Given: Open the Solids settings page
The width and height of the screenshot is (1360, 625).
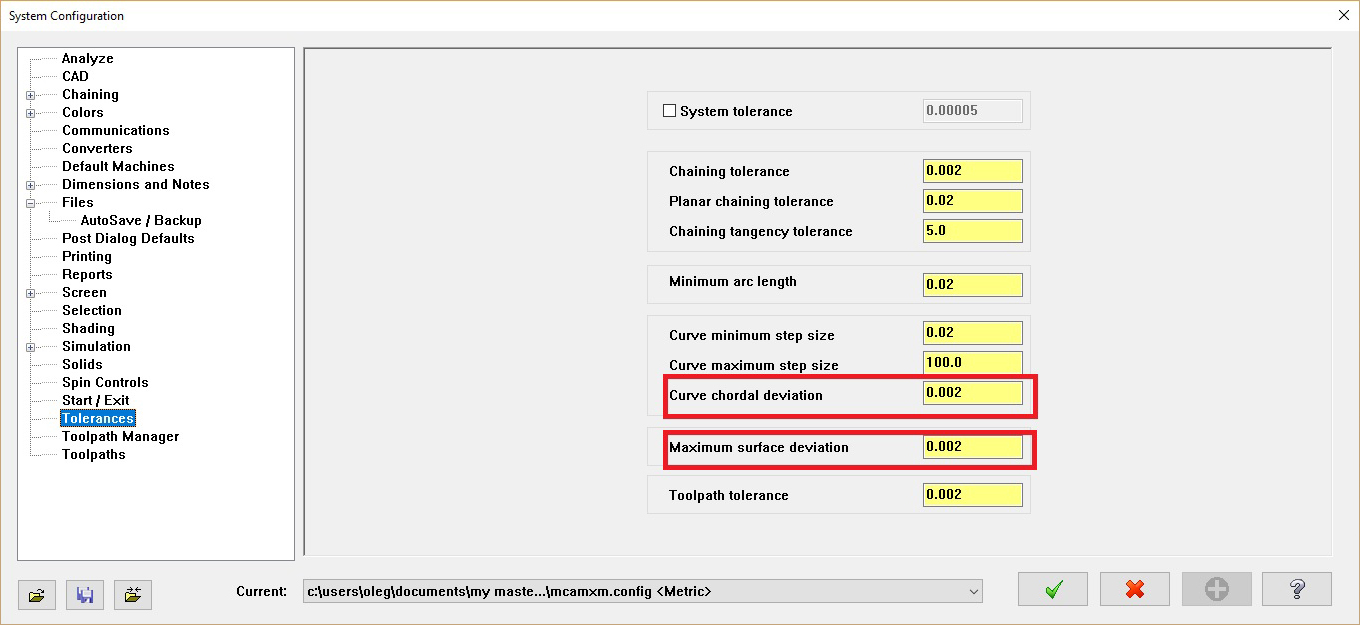Looking at the screenshot, I should click(x=82, y=365).
